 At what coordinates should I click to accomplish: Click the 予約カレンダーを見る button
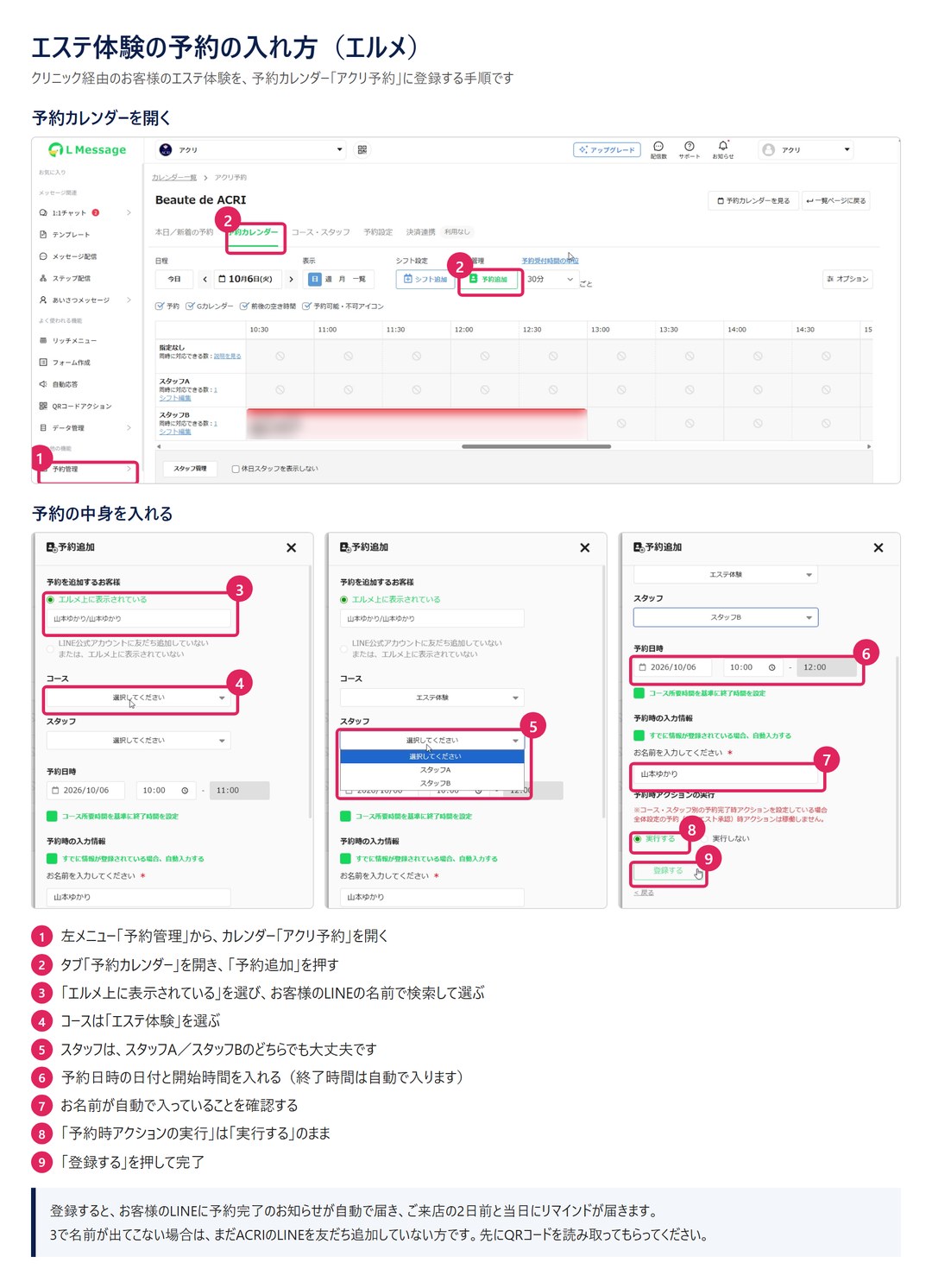pyautogui.click(x=753, y=200)
